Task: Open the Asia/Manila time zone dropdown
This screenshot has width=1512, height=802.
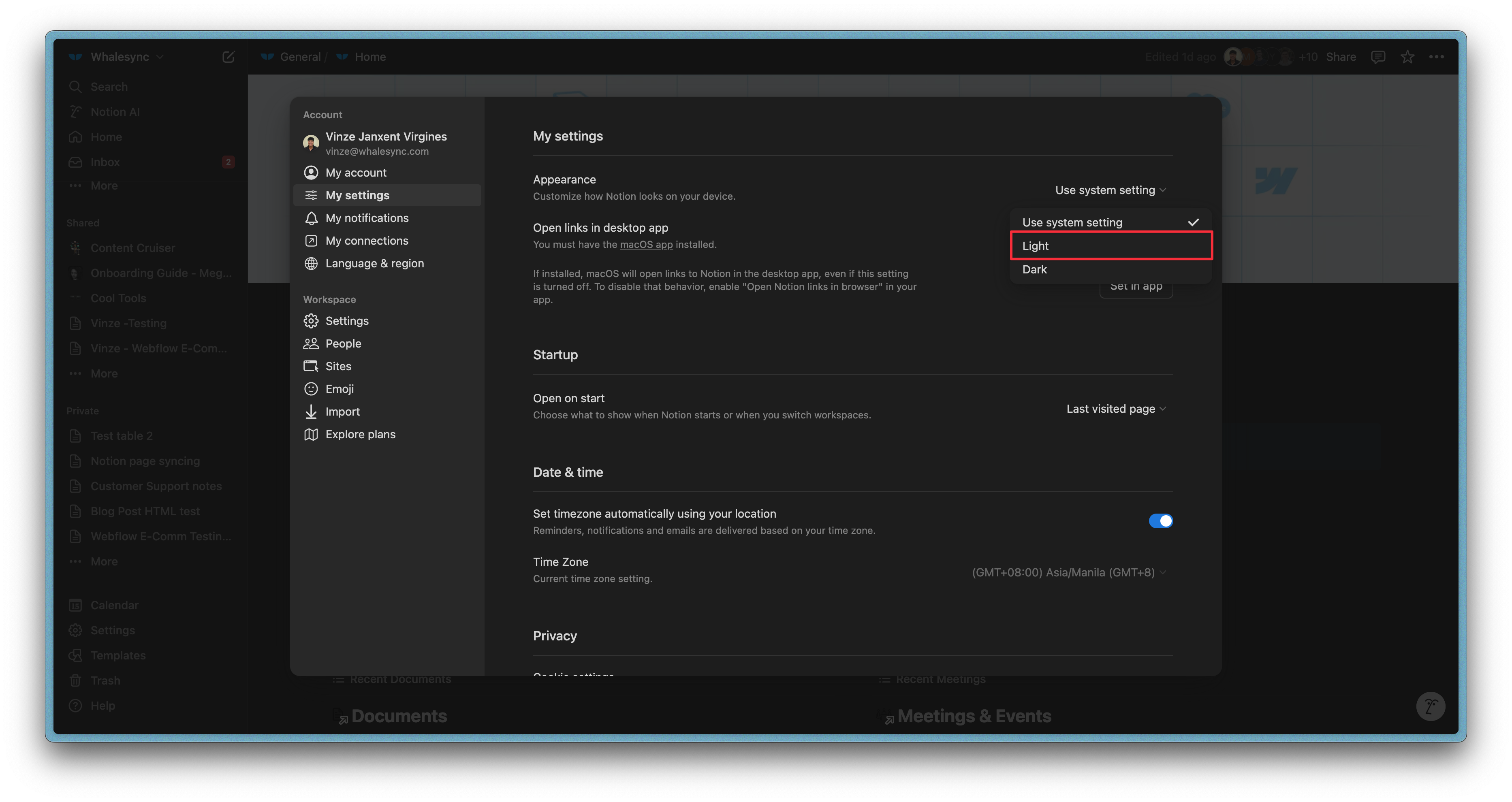Action: pos(1068,573)
